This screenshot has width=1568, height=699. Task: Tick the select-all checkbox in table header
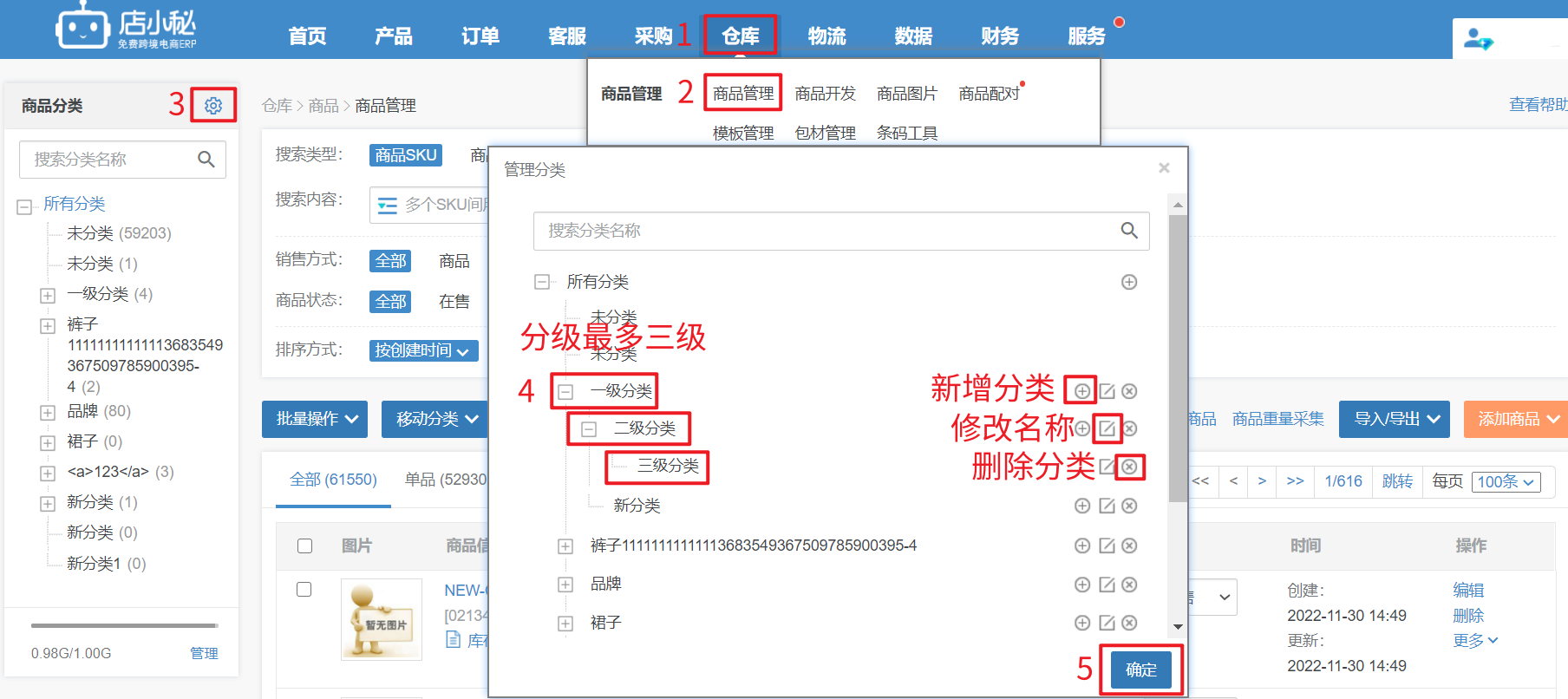(x=304, y=545)
